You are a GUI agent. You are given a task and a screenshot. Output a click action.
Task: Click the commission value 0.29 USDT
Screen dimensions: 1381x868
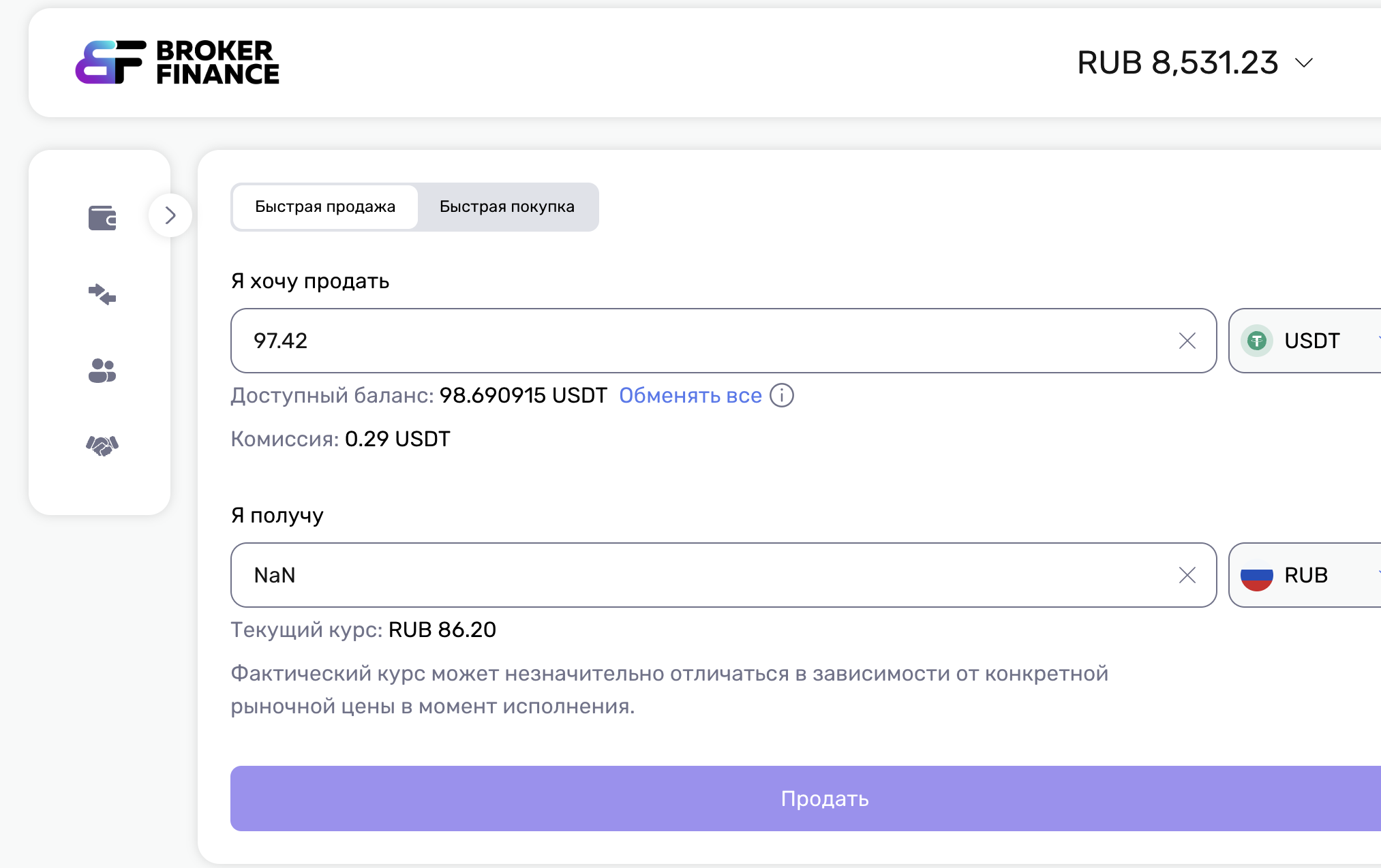397,439
